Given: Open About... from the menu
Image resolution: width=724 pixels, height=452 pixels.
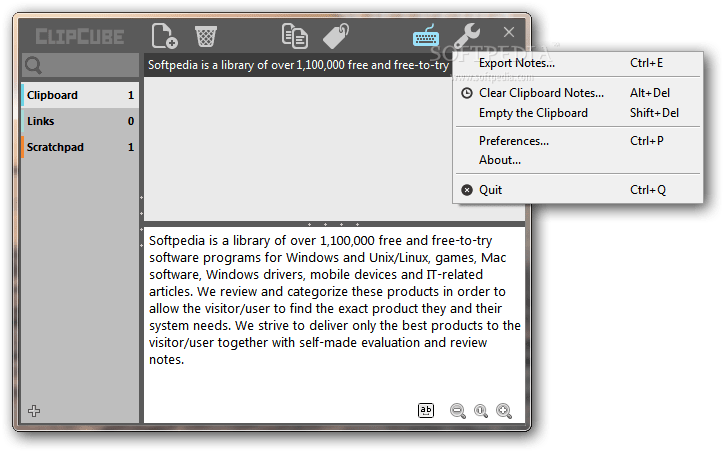Looking at the screenshot, I should [x=578, y=160].
